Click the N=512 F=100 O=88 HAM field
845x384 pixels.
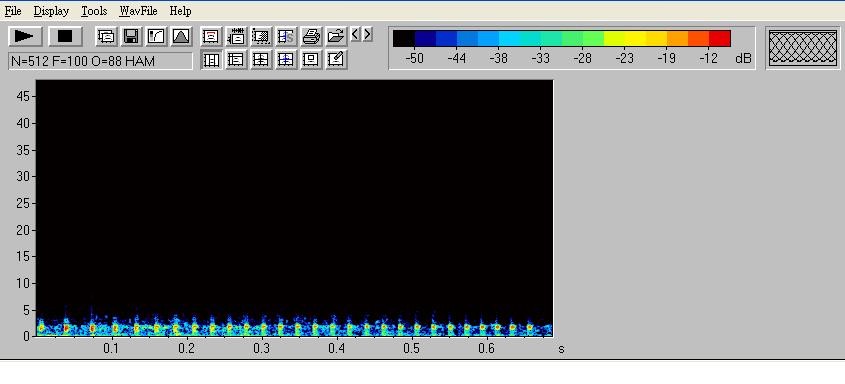(x=101, y=61)
